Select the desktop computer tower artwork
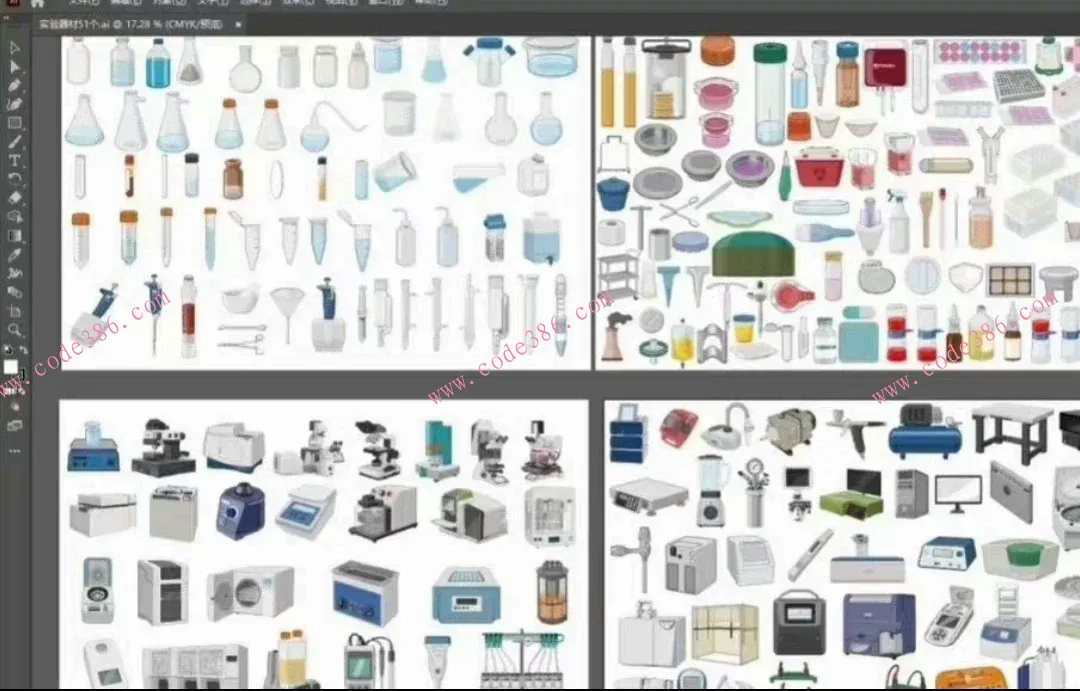Screen dimensions: 1080x691 pos(911,493)
